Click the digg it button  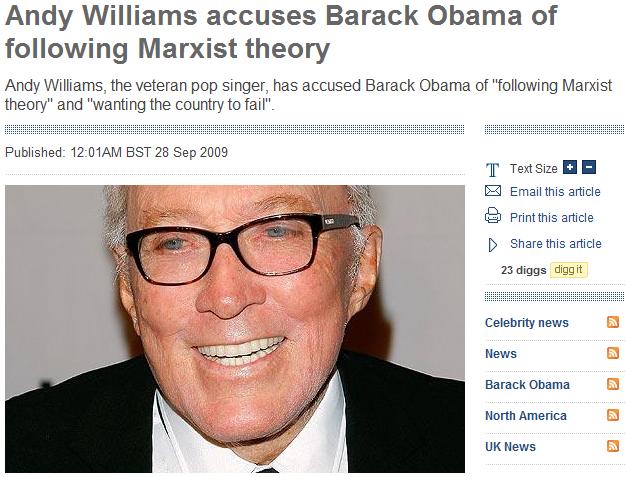(x=569, y=270)
